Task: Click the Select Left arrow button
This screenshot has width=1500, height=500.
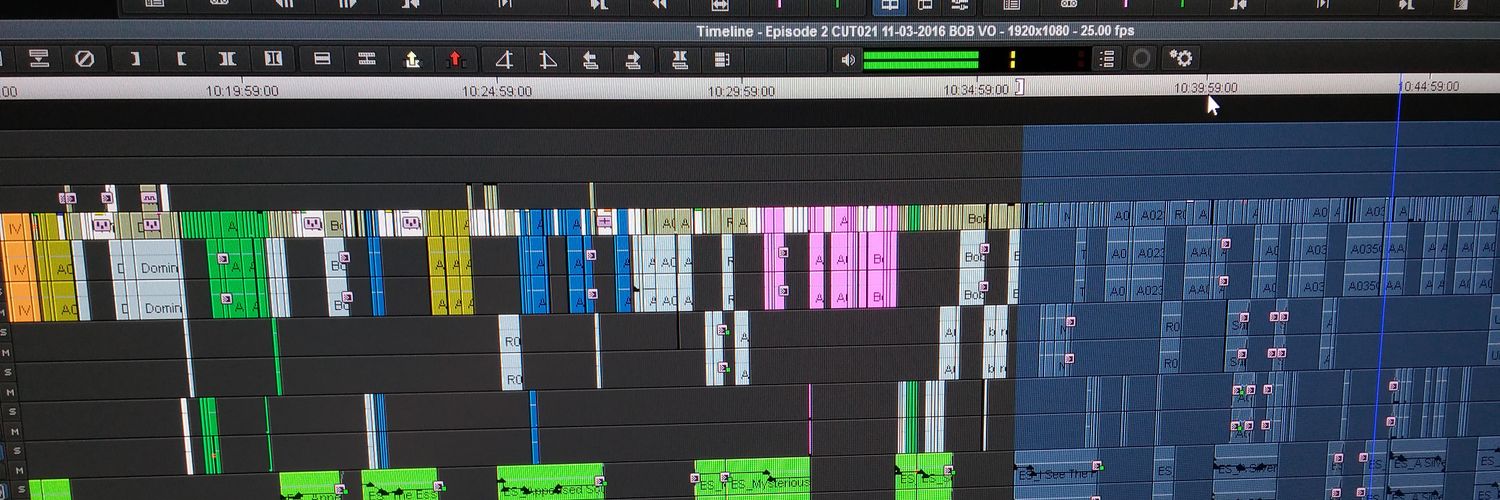Action: click(591, 60)
